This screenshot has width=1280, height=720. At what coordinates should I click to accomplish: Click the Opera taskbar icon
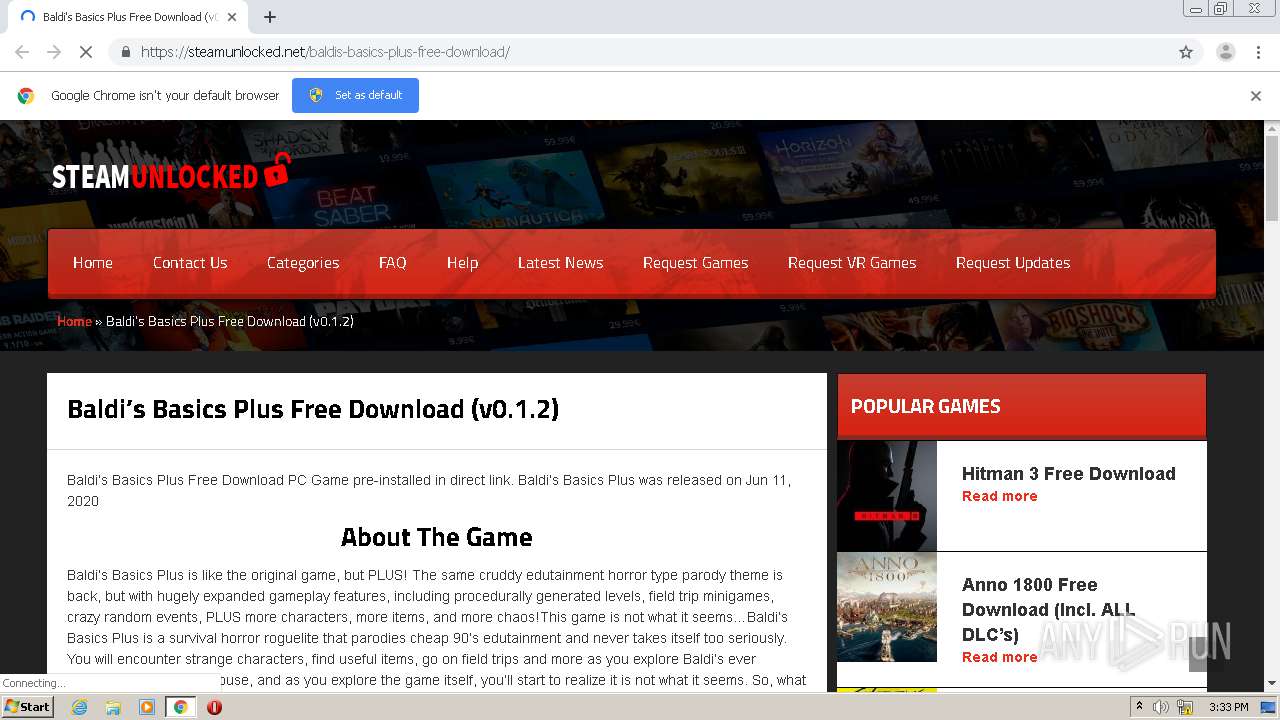click(x=214, y=707)
